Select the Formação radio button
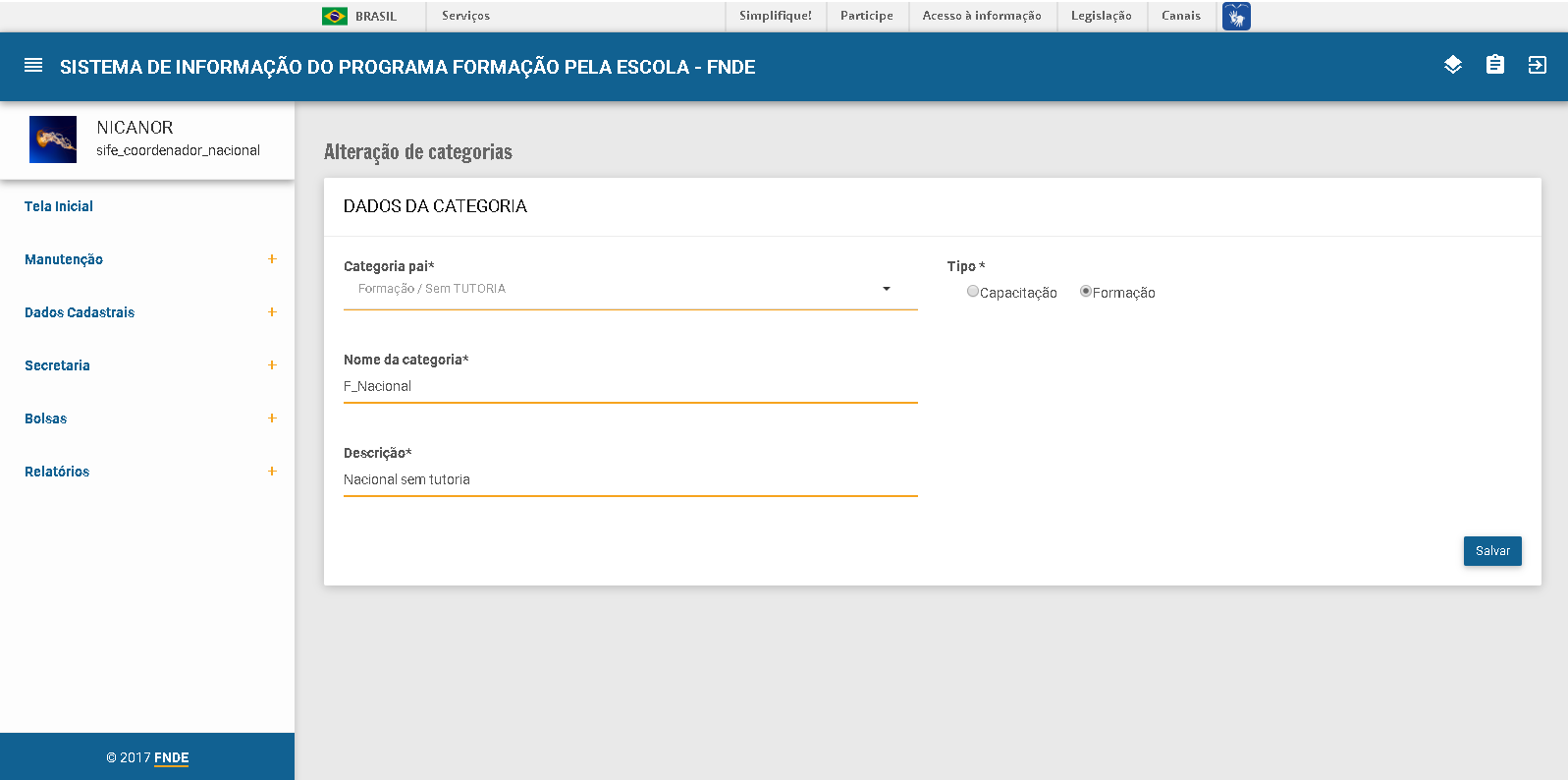 [1086, 292]
